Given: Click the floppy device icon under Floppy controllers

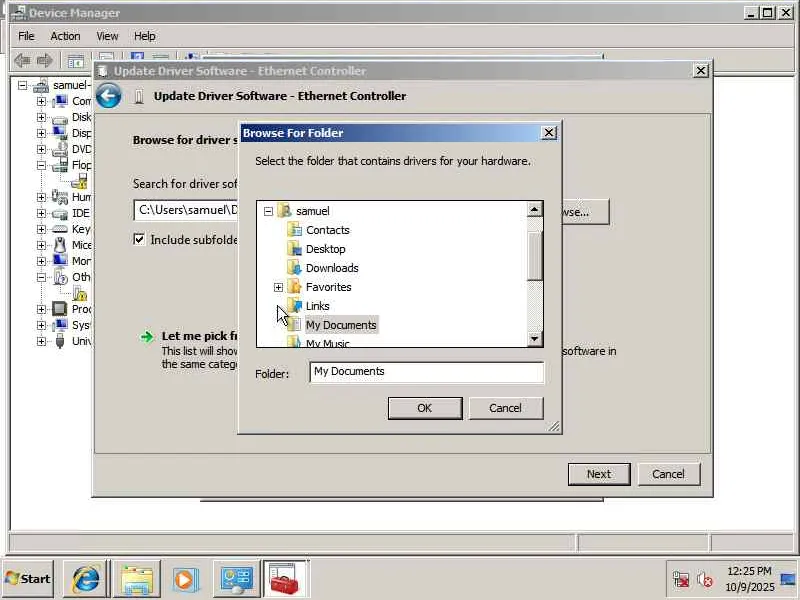Looking at the screenshot, I should coord(79,181).
